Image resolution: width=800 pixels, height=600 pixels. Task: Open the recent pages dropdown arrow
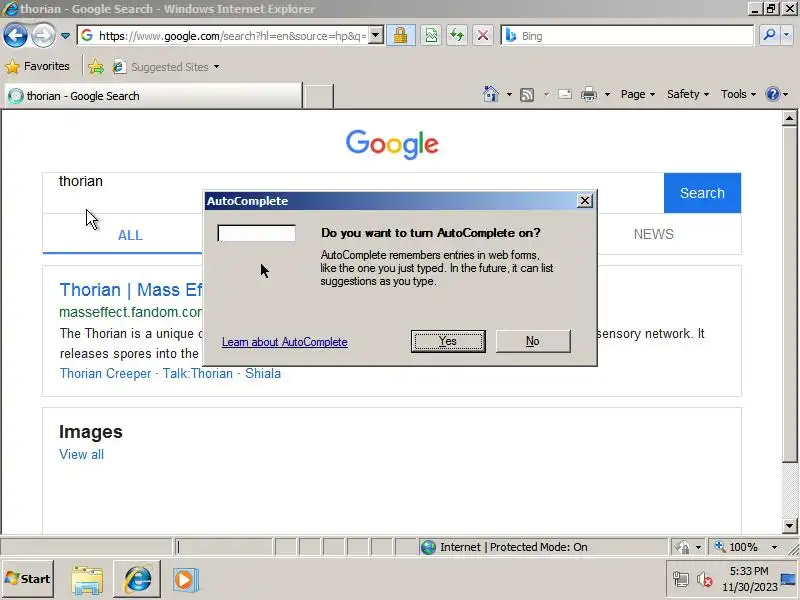click(x=65, y=36)
